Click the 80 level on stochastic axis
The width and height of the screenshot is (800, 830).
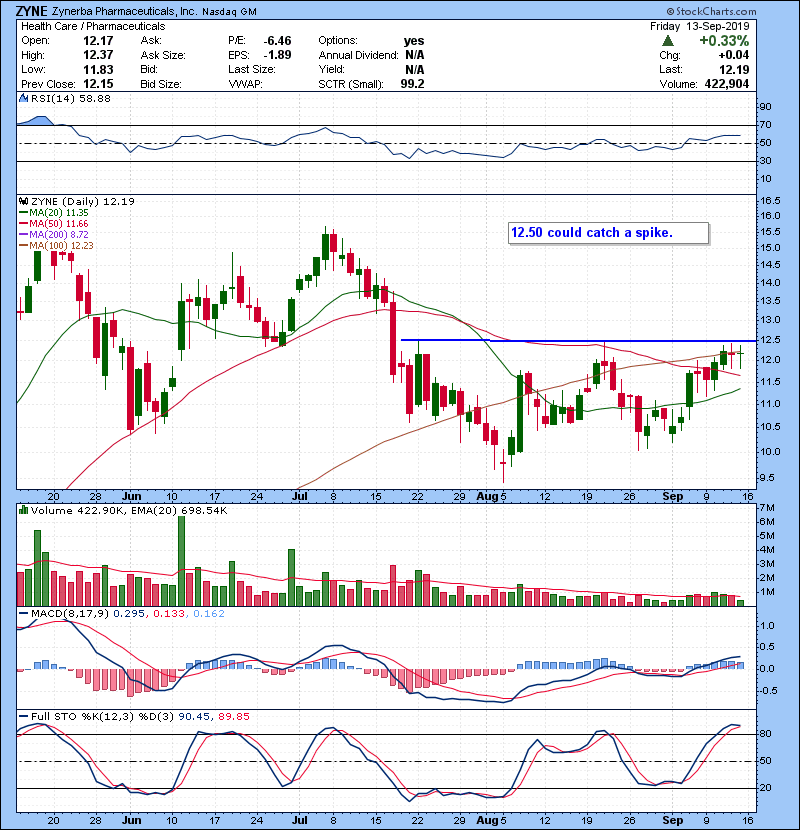click(x=766, y=734)
